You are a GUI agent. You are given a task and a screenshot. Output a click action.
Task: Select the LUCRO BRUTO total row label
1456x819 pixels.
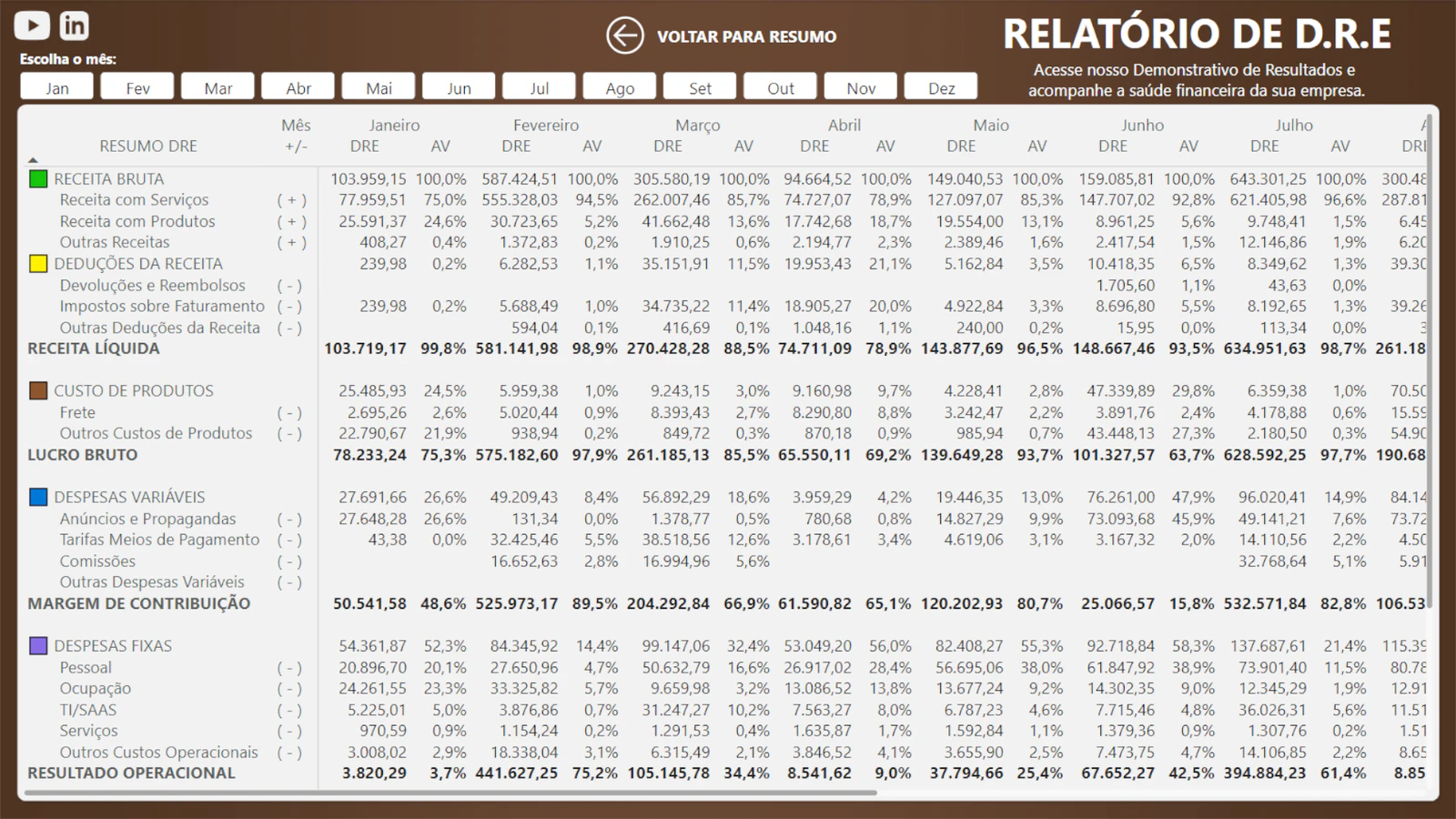pos(83,455)
